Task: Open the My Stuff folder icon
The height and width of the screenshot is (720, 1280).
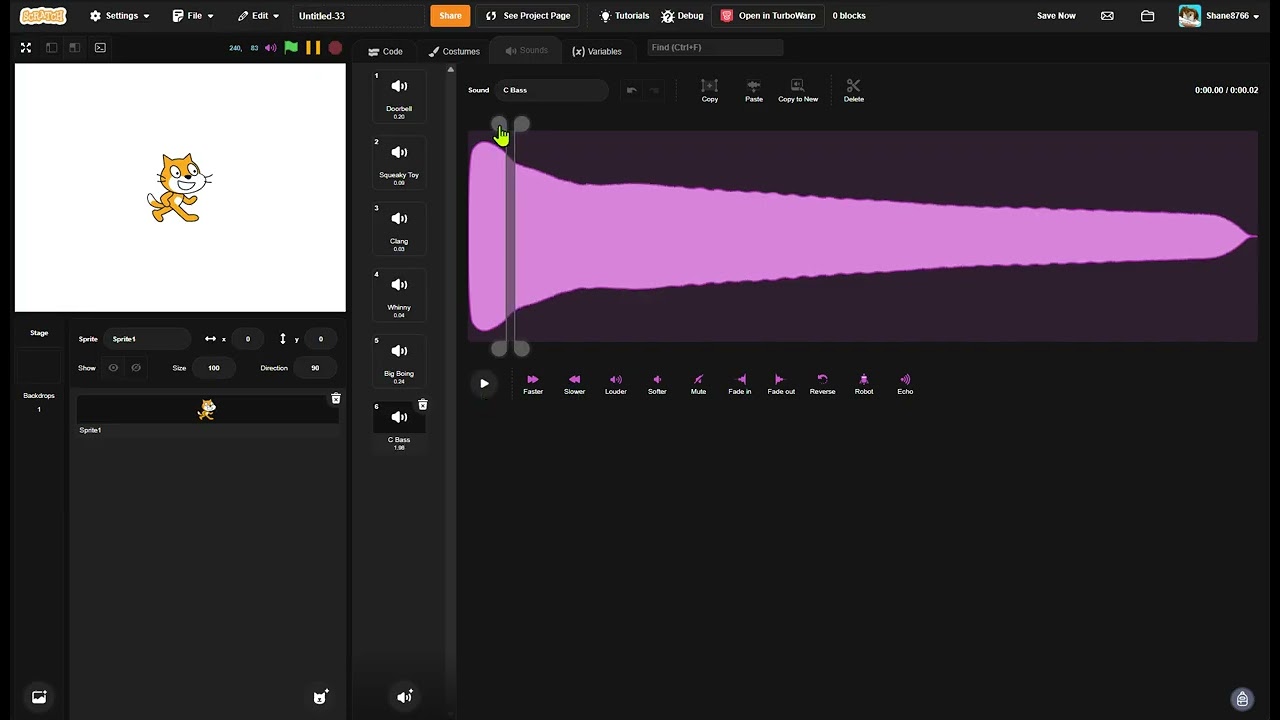Action: [x=1148, y=16]
